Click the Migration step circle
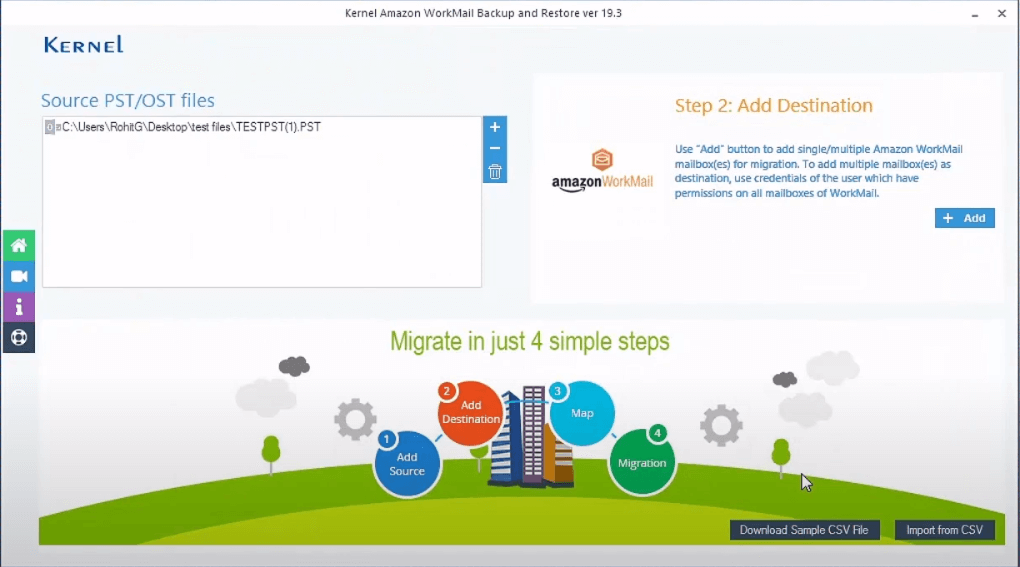The image size is (1020, 567). coord(642,462)
